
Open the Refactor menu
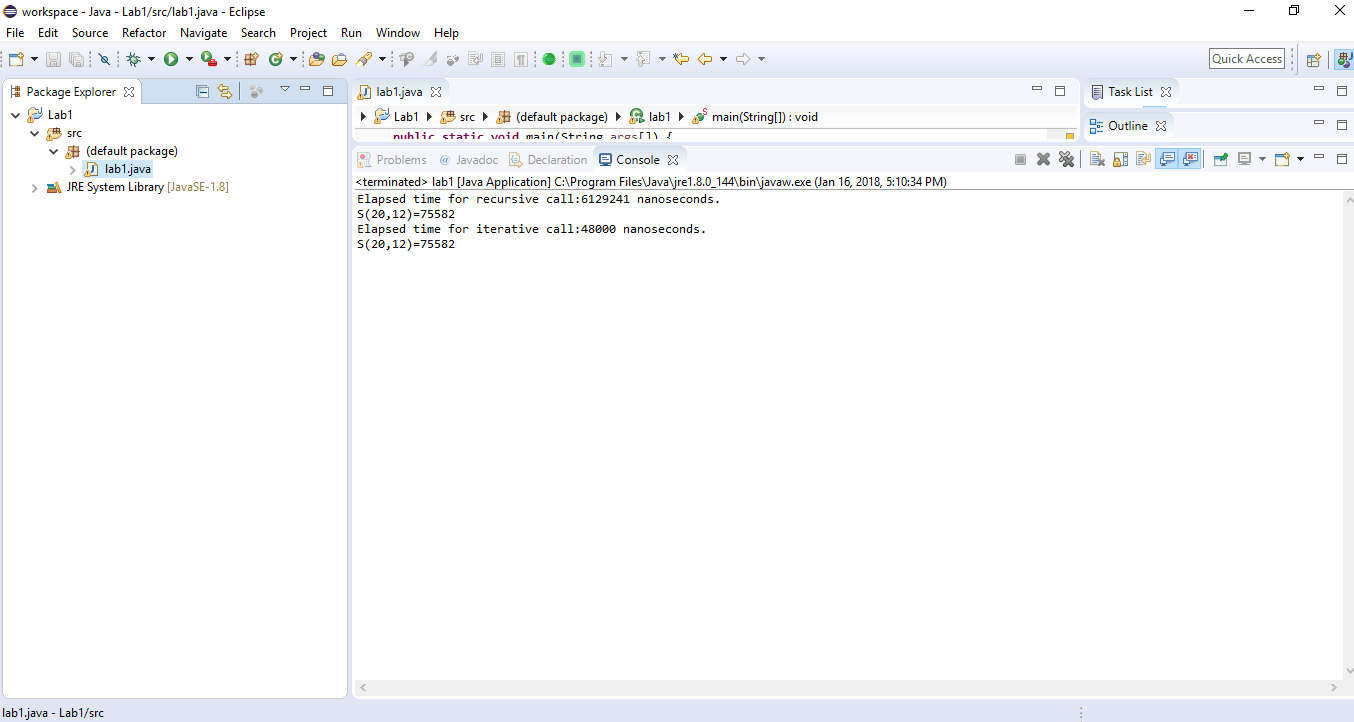pyautogui.click(x=144, y=33)
